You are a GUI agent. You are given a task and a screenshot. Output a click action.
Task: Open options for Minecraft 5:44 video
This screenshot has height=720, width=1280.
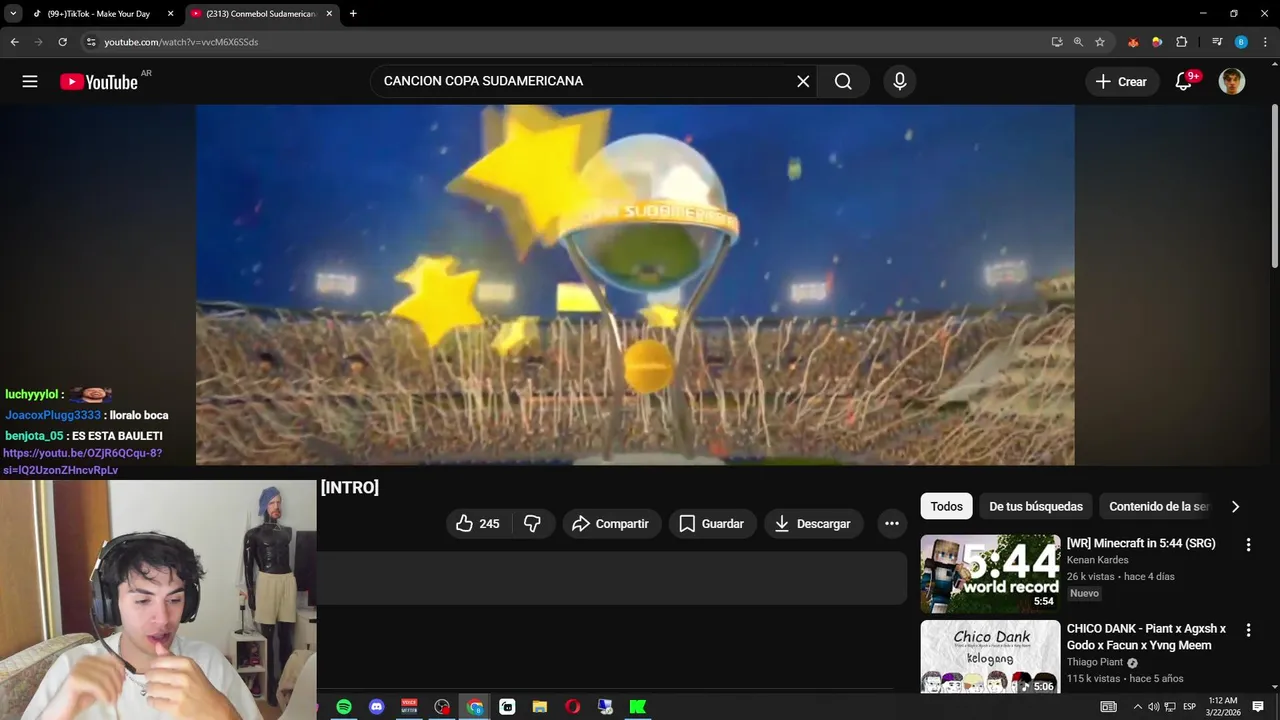[1248, 545]
